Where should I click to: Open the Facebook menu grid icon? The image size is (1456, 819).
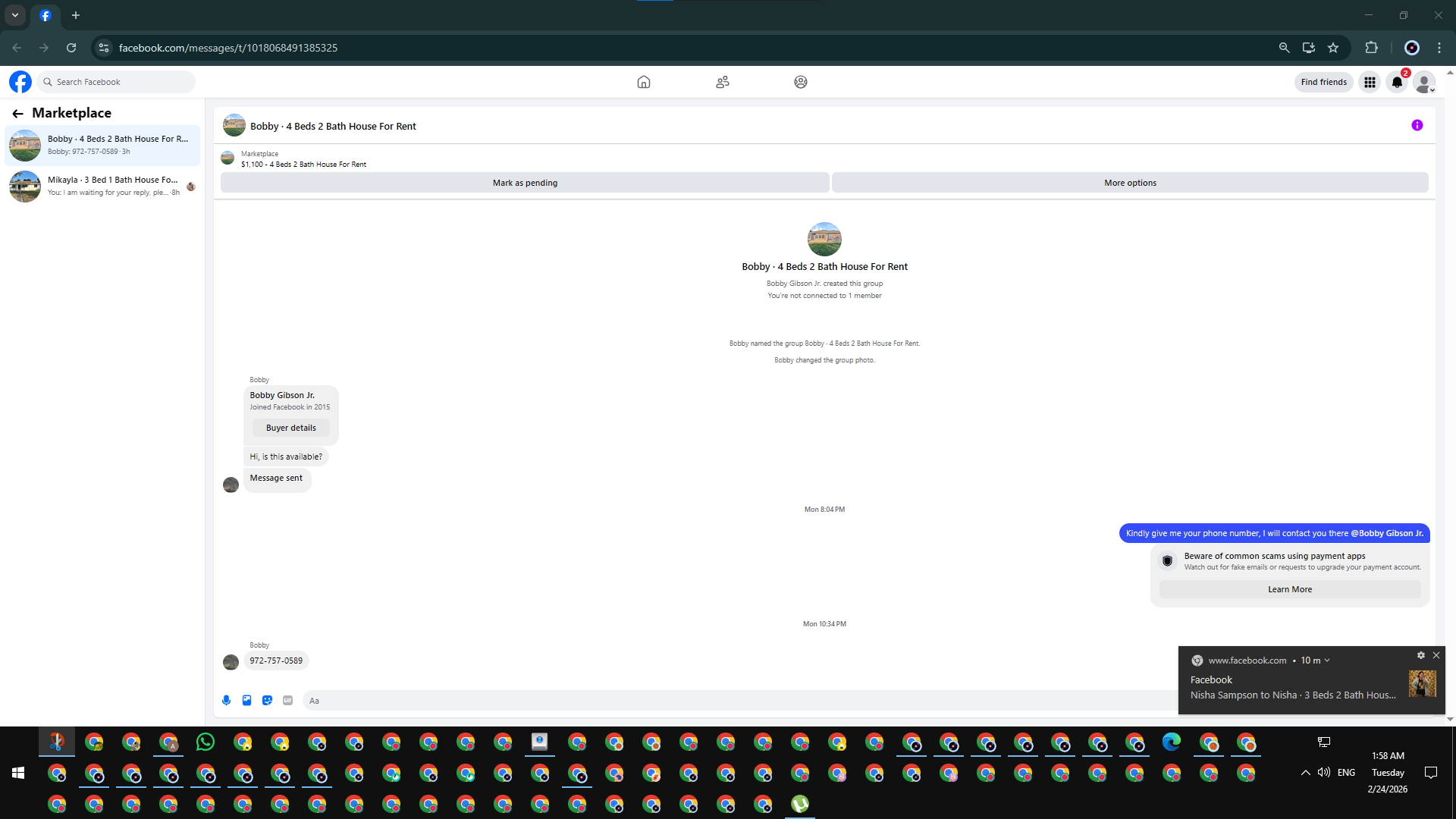(x=1370, y=82)
